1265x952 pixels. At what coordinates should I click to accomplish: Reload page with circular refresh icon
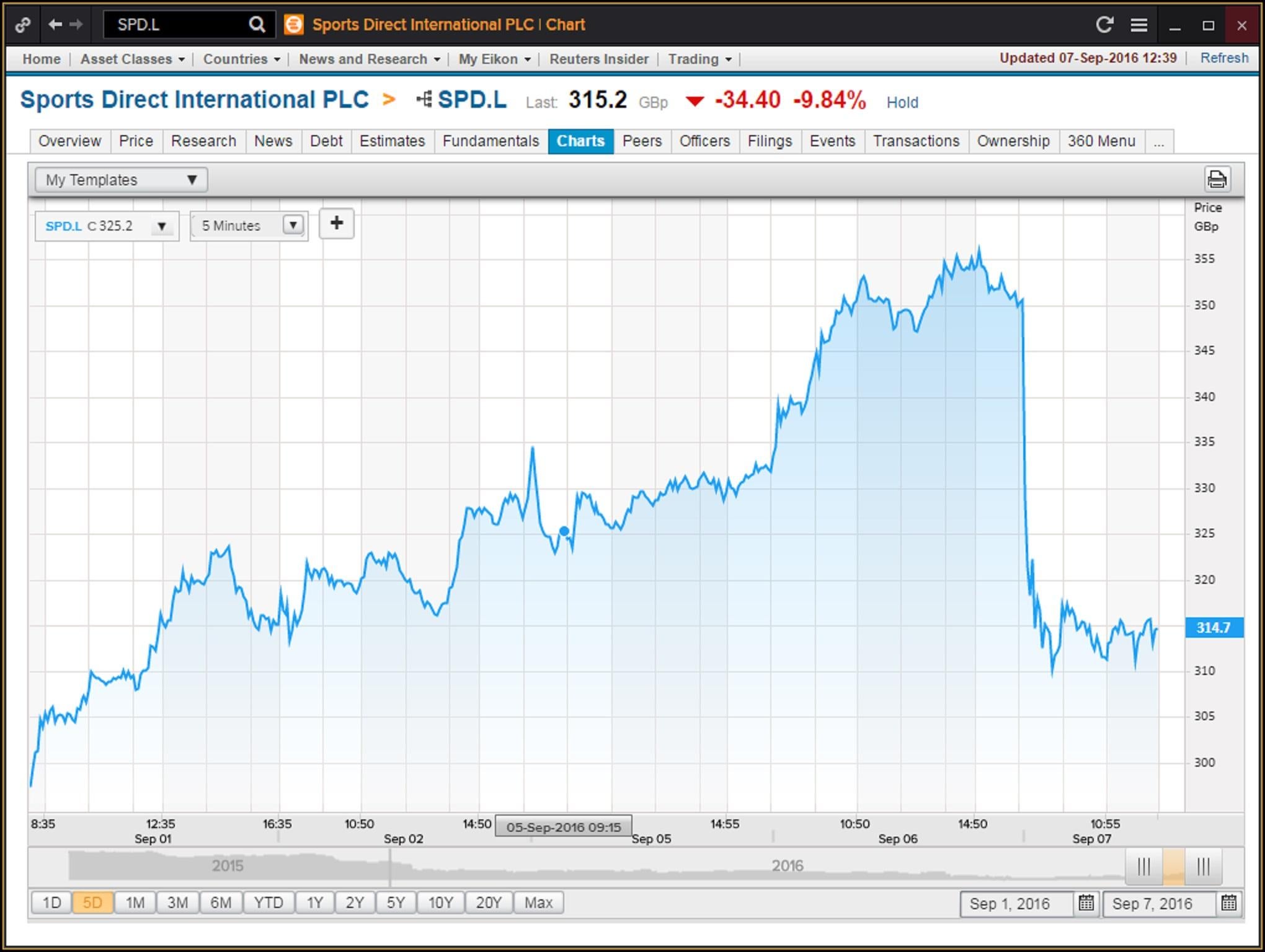point(1104,25)
